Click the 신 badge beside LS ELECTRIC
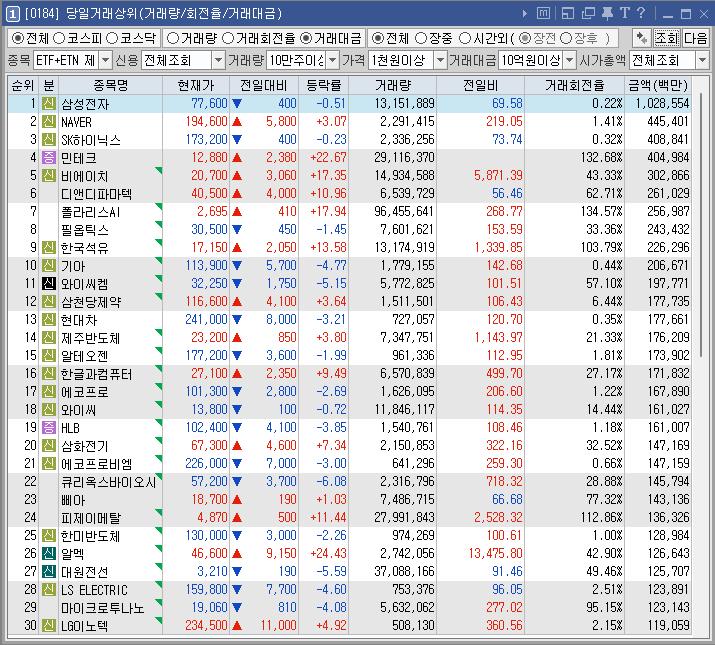715x645 pixels. pyautogui.click(x=49, y=589)
